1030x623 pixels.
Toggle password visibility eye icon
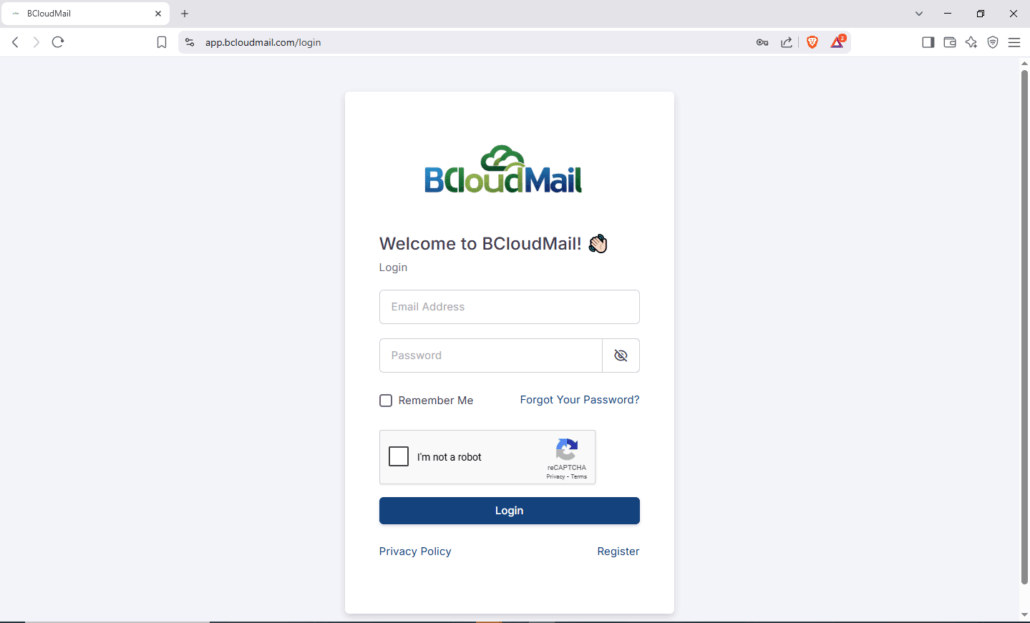tap(621, 356)
